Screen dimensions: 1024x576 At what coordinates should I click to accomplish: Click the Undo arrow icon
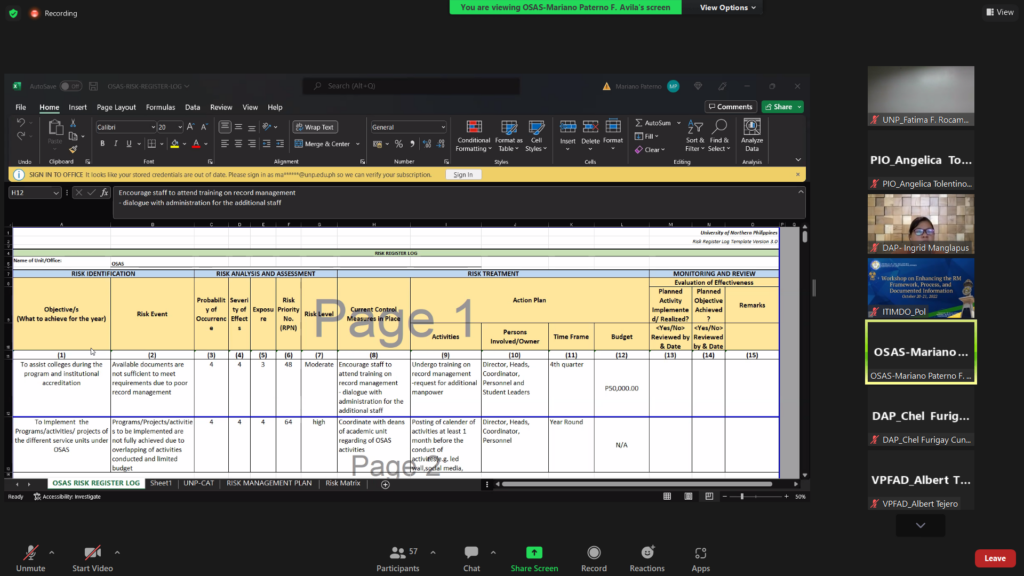[x=21, y=123]
